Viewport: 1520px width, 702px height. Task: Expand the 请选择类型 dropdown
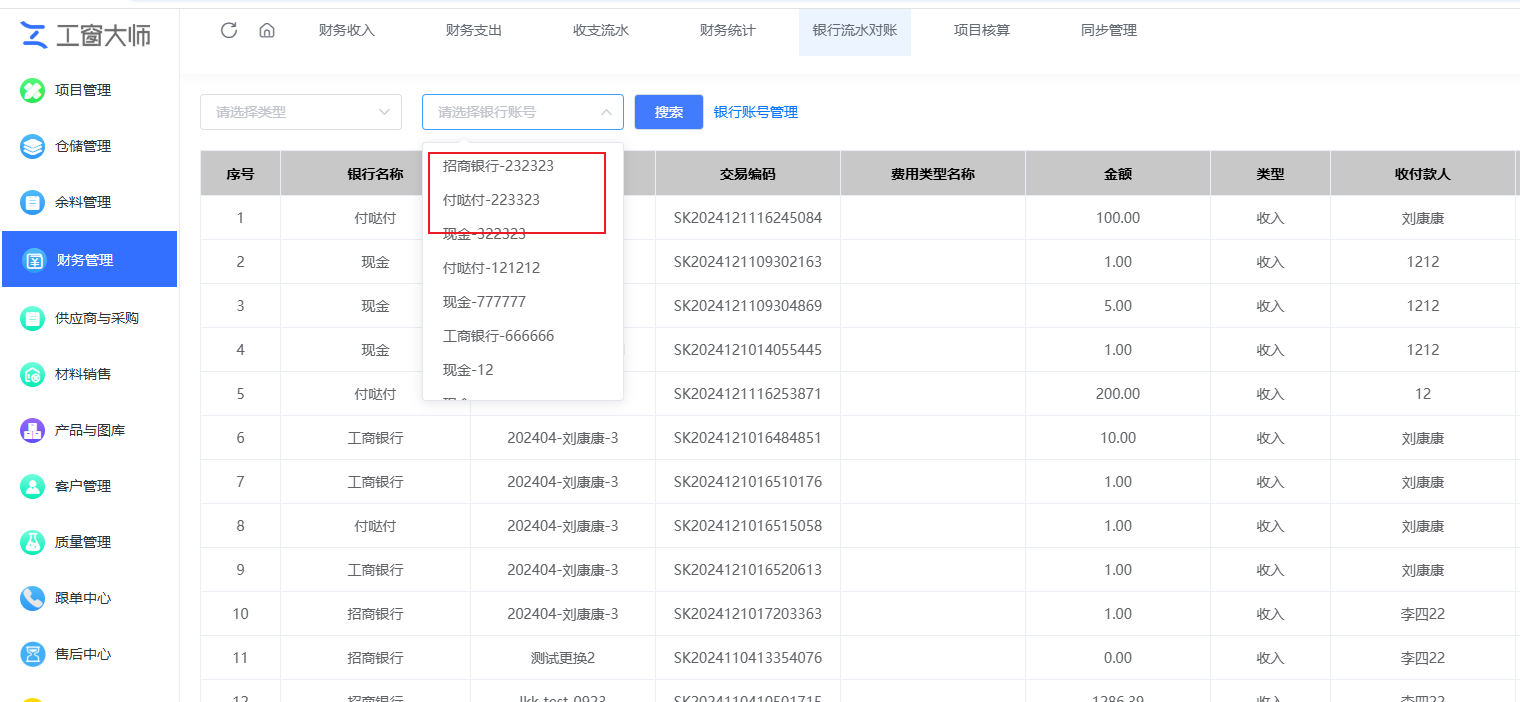(x=301, y=112)
